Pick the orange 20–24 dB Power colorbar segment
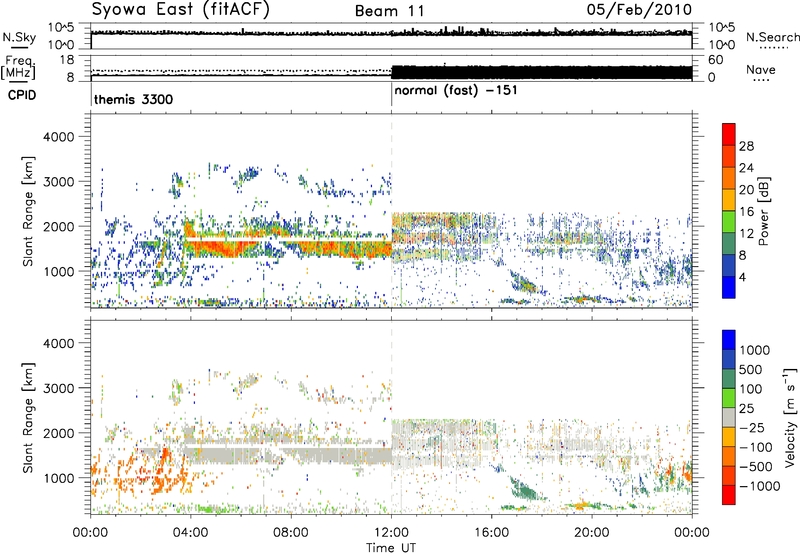Image resolution: width=800 pixels, height=554 pixels. click(729, 178)
